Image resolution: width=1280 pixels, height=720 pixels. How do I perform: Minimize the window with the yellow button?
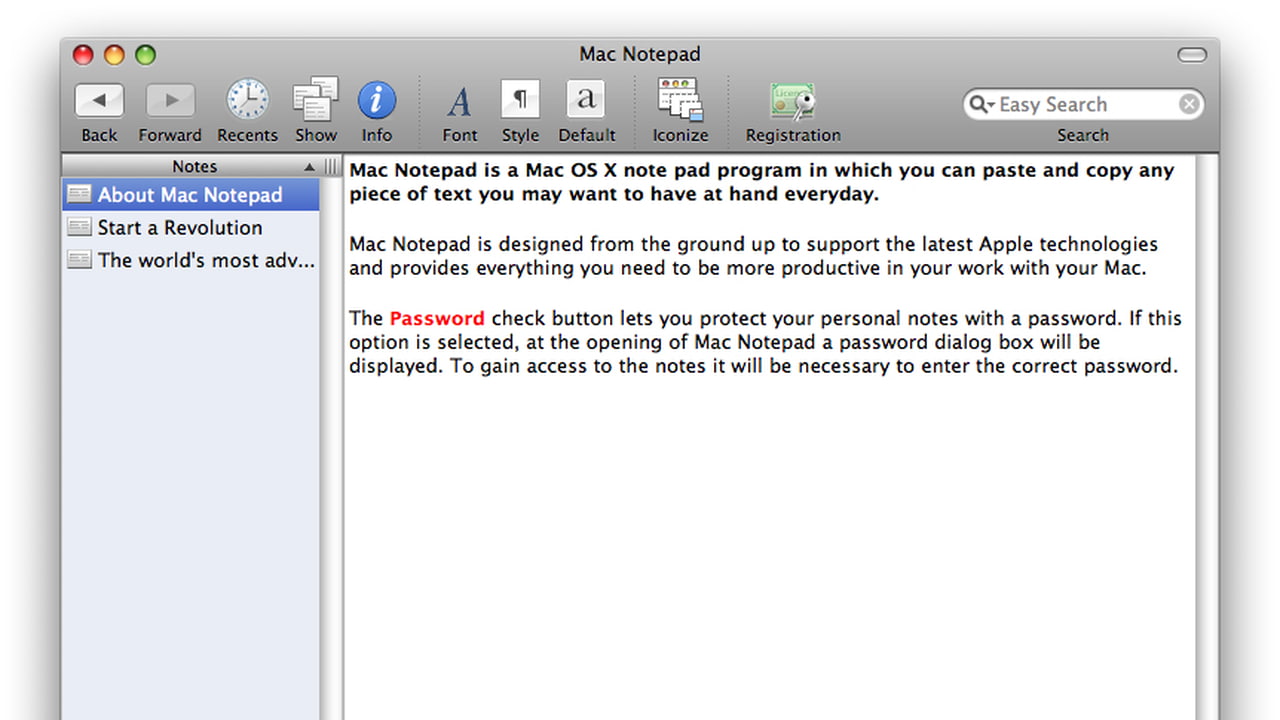(x=114, y=55)
